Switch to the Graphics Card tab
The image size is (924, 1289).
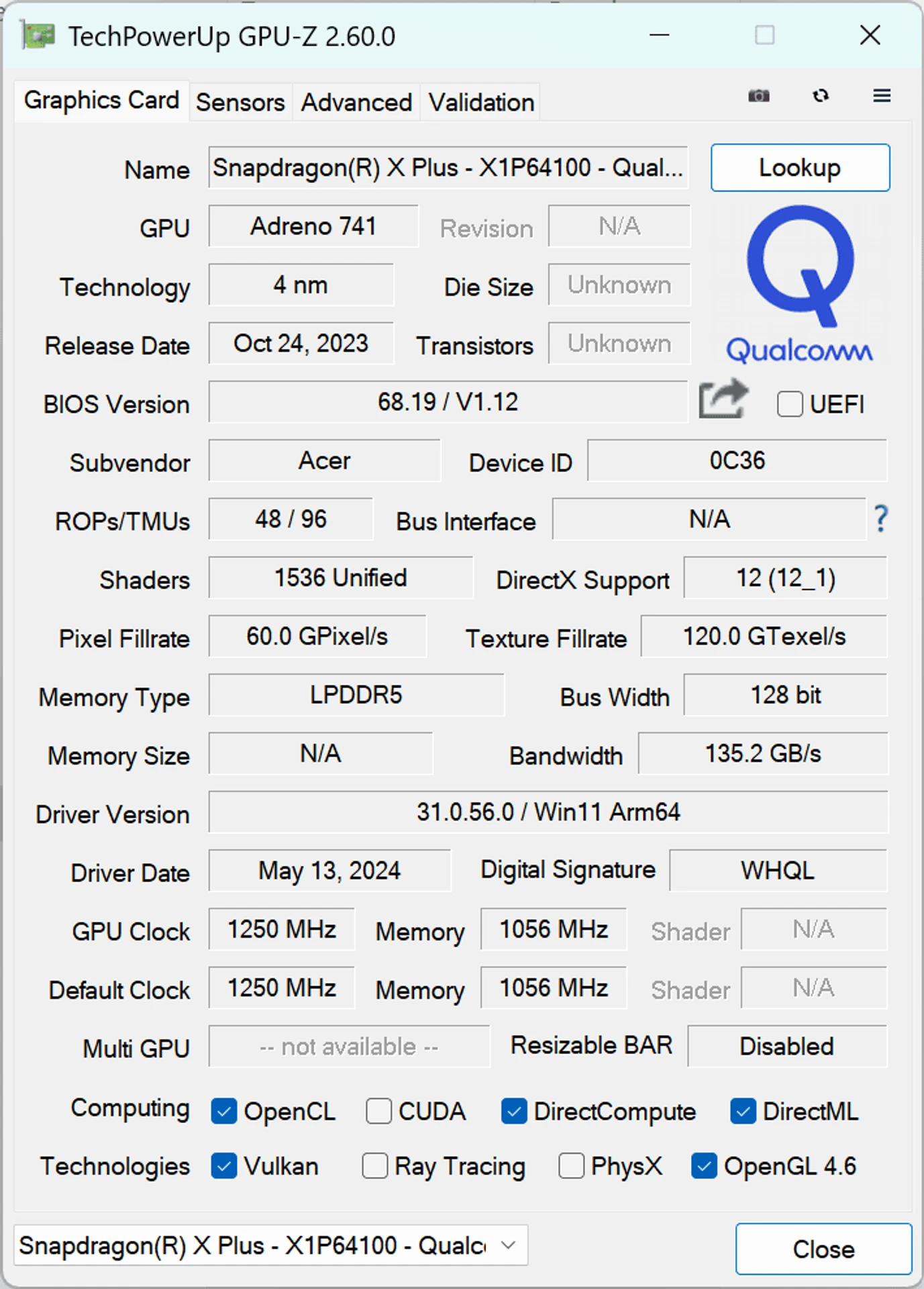tap(101, 101)
